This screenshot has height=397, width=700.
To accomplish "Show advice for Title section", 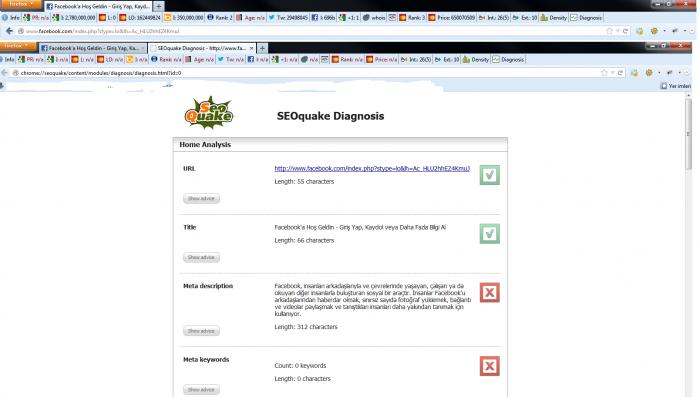I will tap(201, 257).
